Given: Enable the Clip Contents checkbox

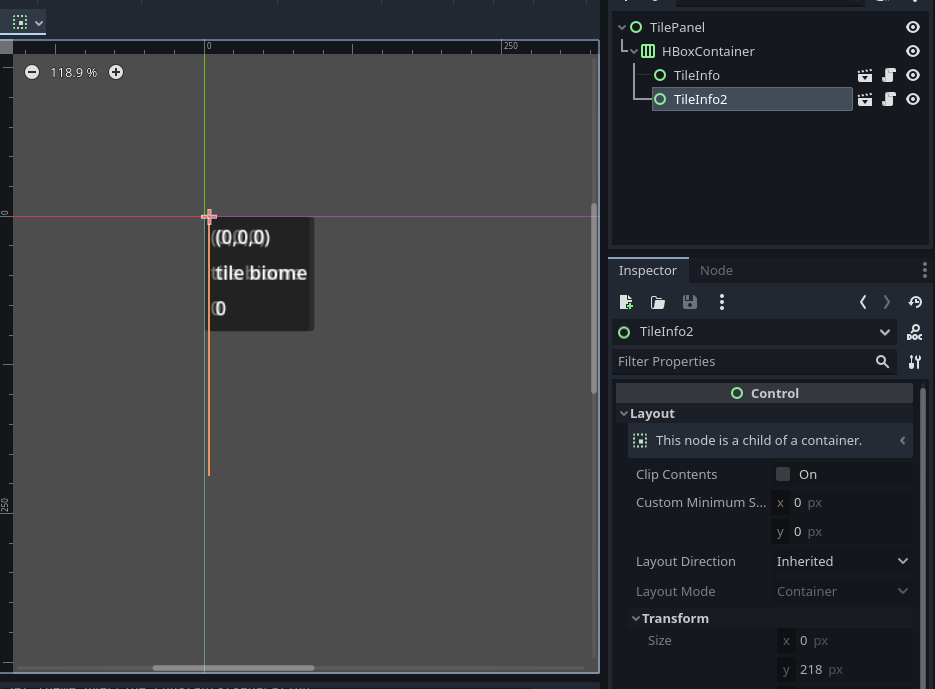Looking at the screenshot, I should (783, 474).
